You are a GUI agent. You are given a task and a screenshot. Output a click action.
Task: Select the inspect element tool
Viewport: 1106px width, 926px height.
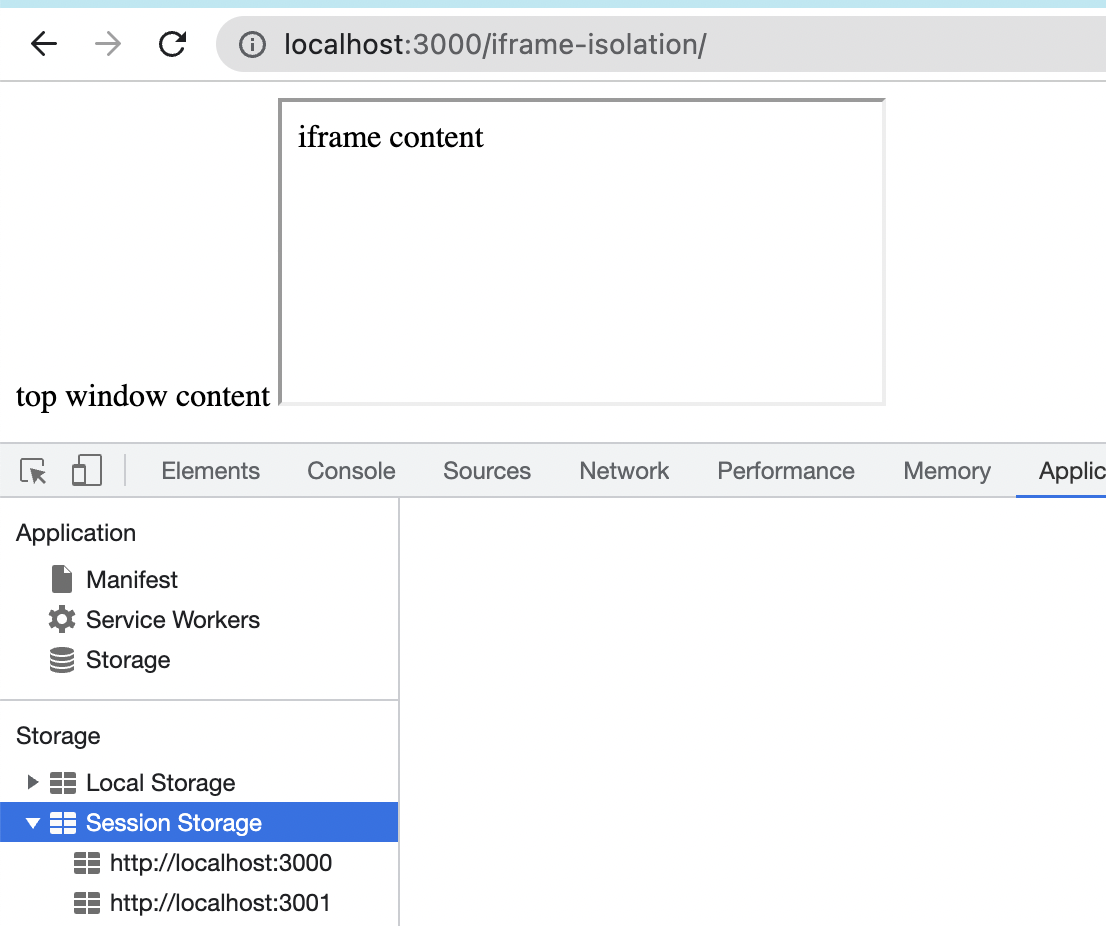point(31,470)
